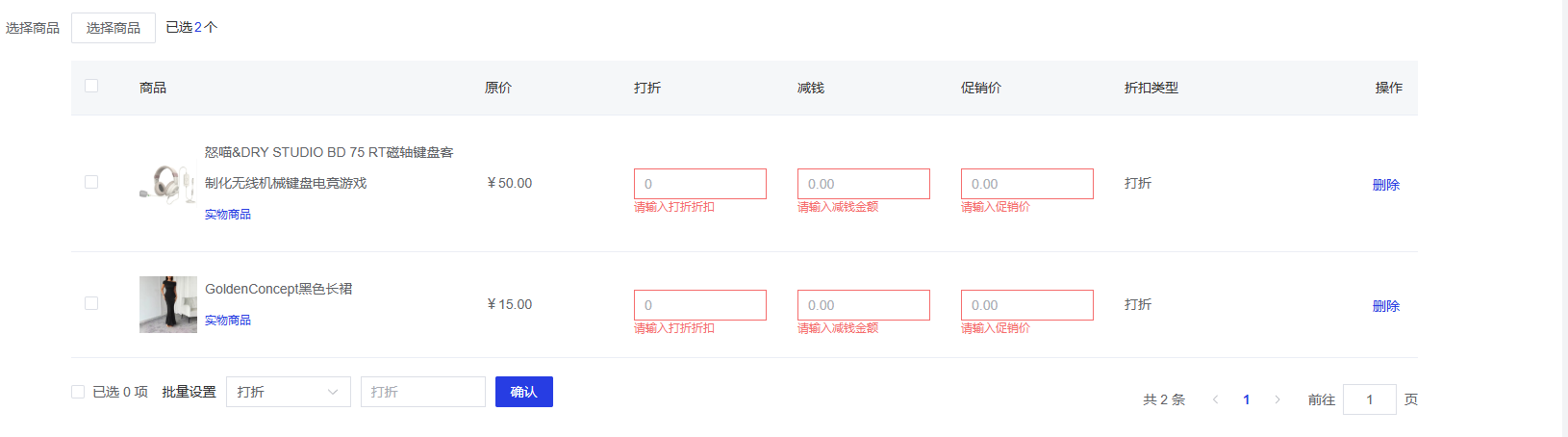Click the blue 确认 button
Screen dimensions: 1568x437
pyautogui.click(x=523, y=392)
